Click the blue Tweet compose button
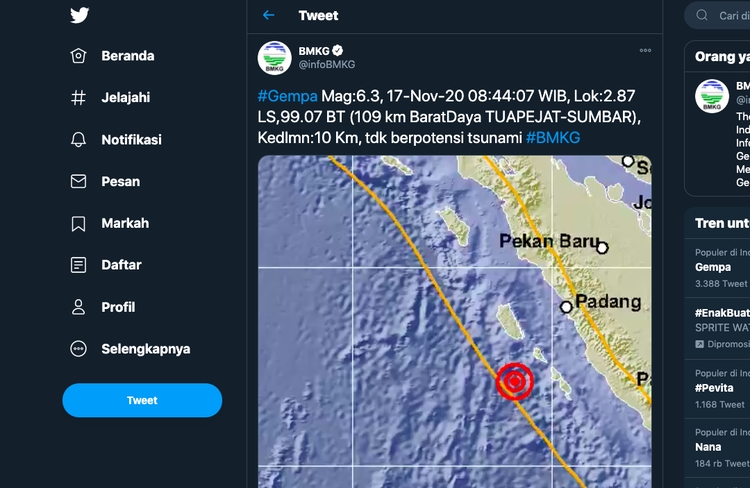 pyautogui.click(x=142, y=400)
